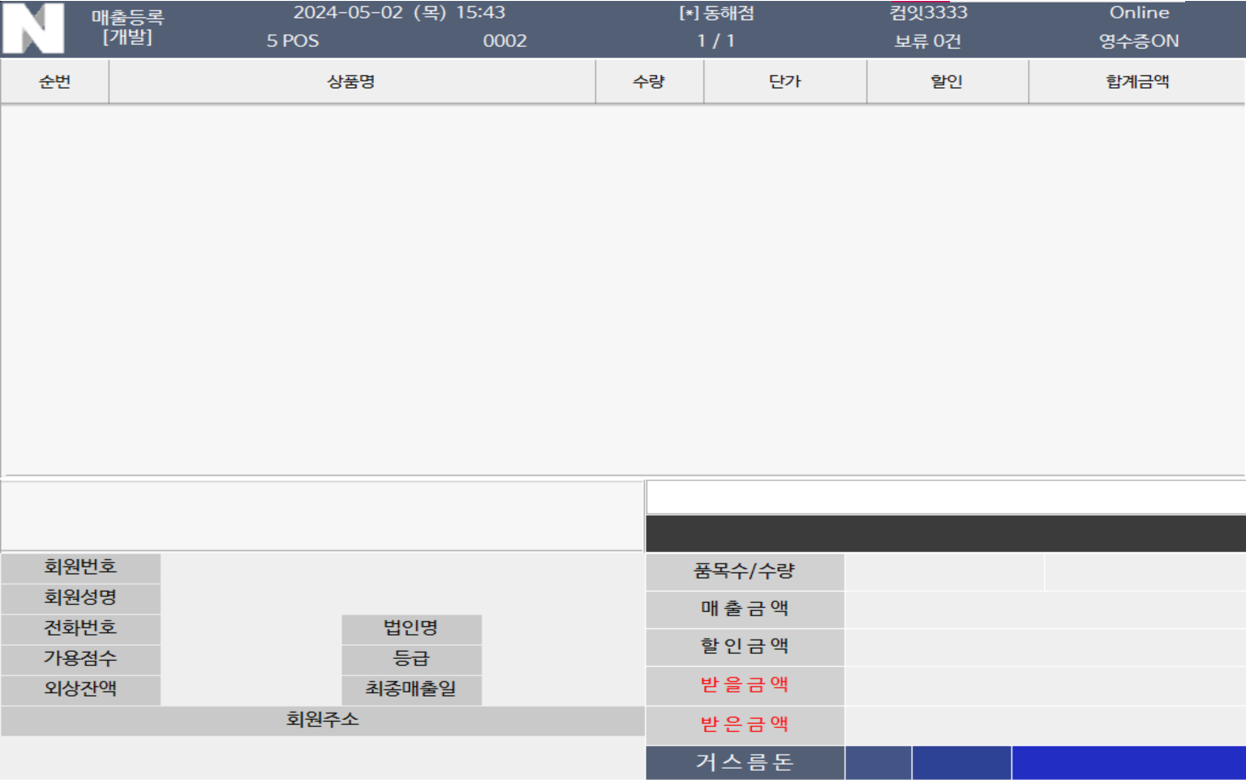Click the Online status indicator

1140,12
